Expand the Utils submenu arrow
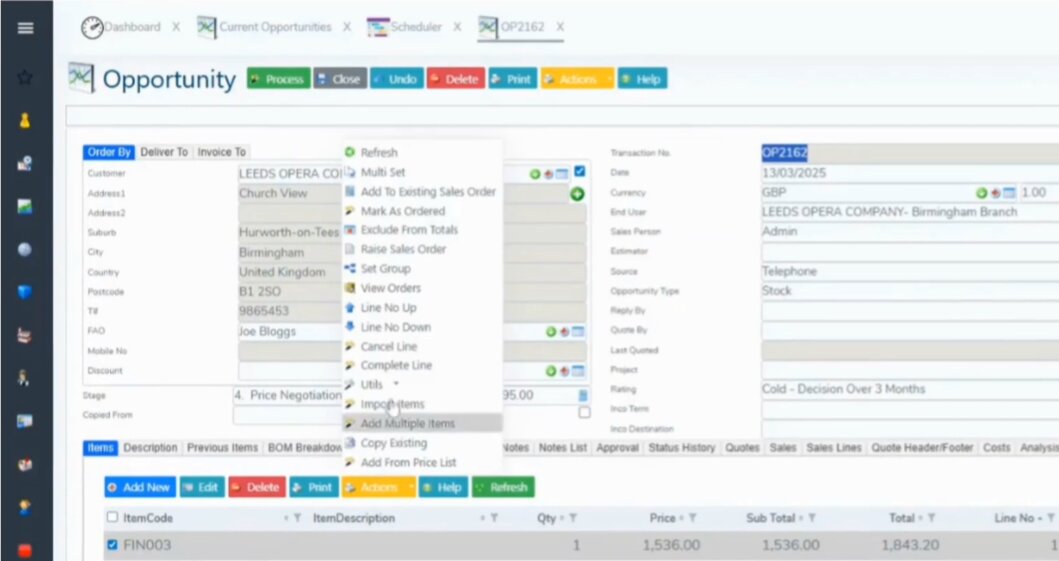The image size is (1059, 561). pos(396,384)
